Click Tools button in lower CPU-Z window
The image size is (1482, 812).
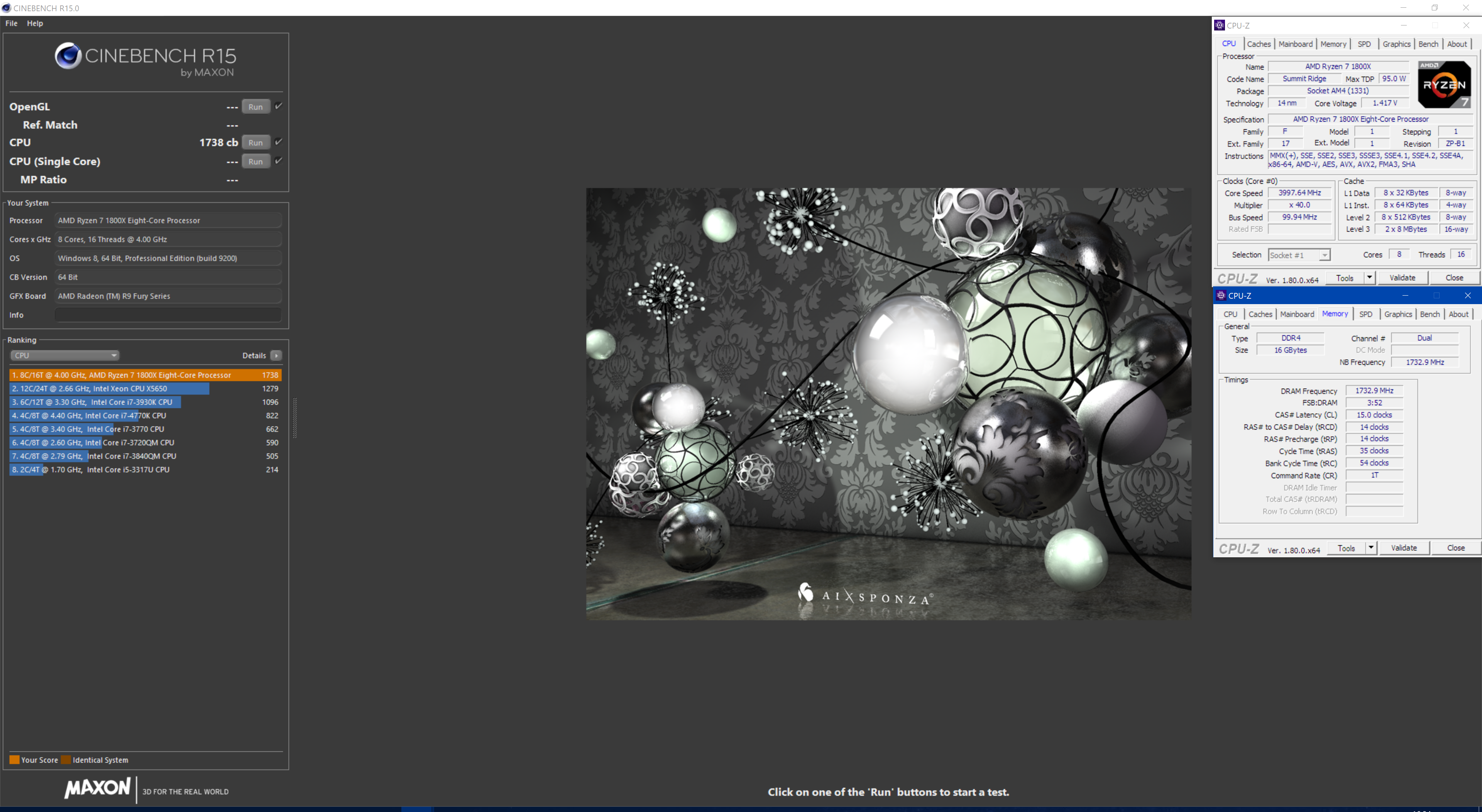pyautogui.click(x=1346, y=548)
